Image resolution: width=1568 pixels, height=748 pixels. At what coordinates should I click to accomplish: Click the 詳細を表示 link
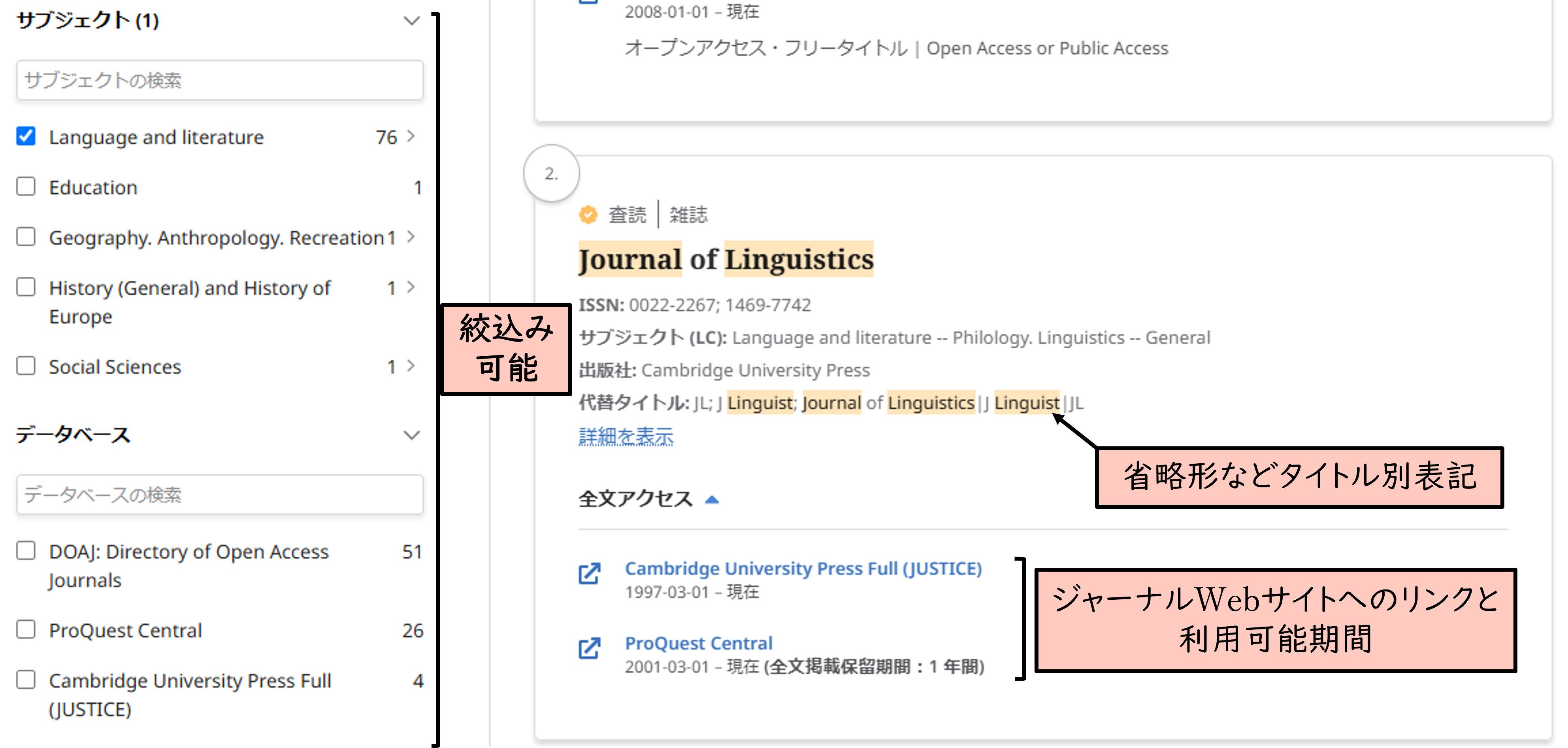pyautogui.click(x=626, y=436)
